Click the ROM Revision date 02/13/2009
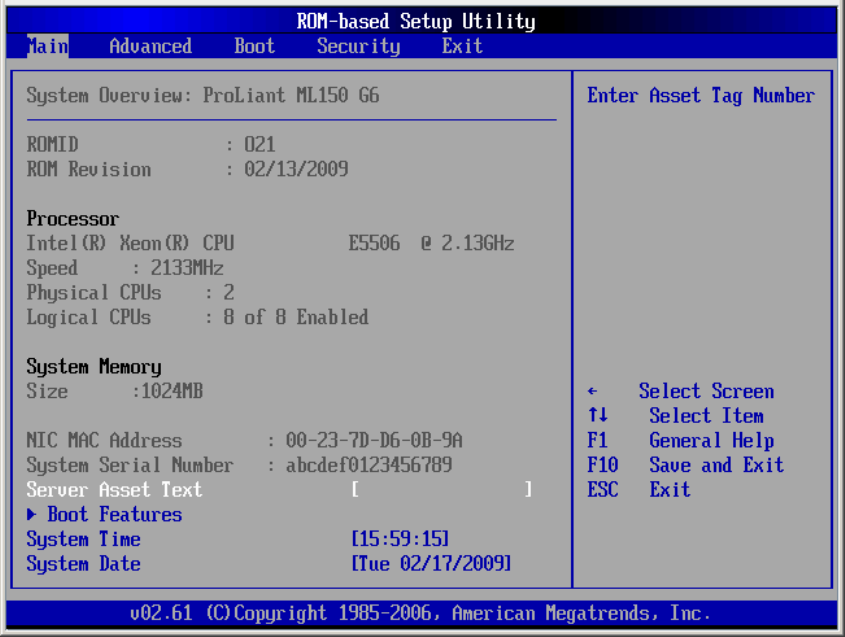Image resolution: width=845 pixels, height=637 pixels. tap(296, 169)
